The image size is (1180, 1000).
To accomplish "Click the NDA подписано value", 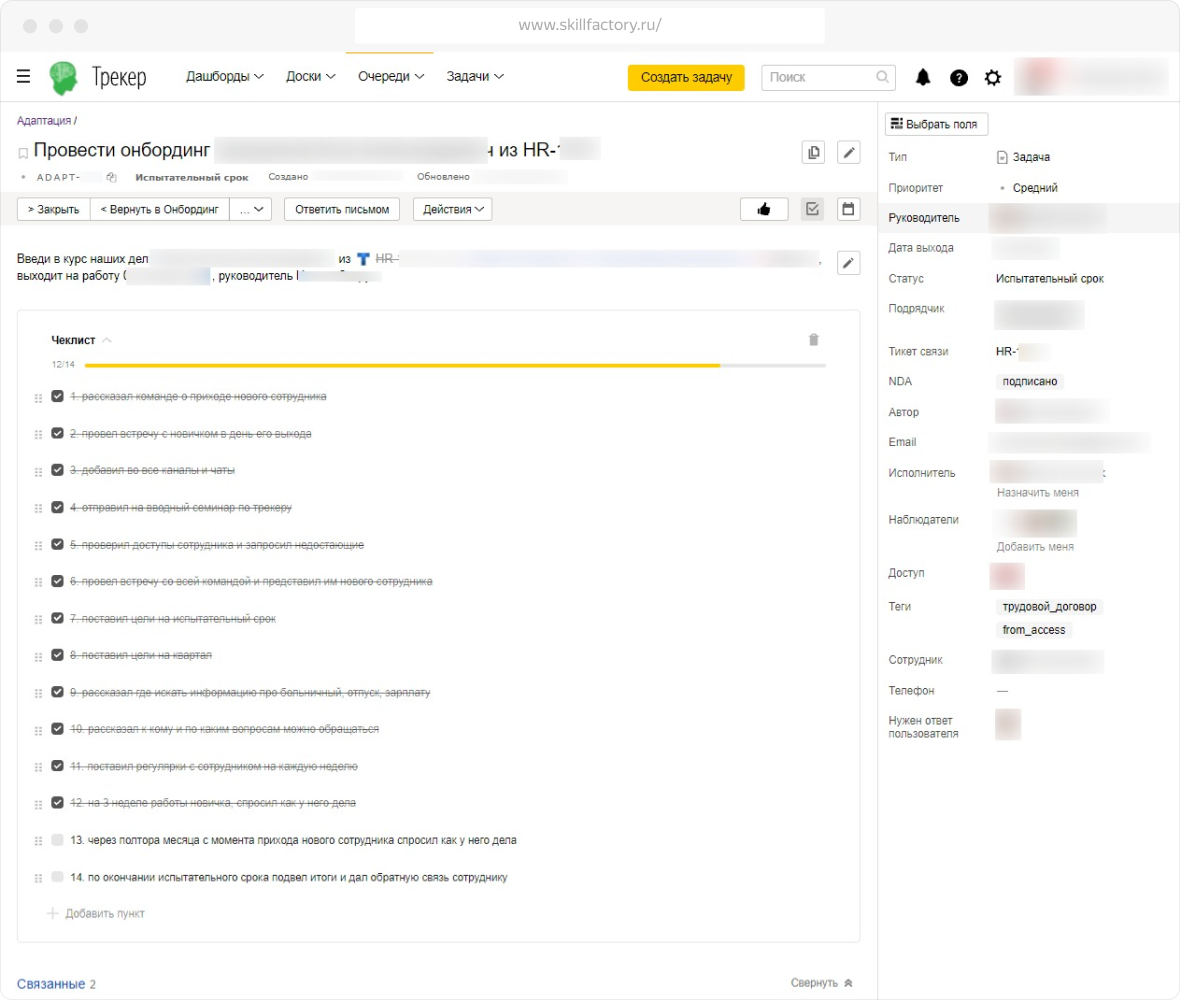I will [x=1029, y=381].
